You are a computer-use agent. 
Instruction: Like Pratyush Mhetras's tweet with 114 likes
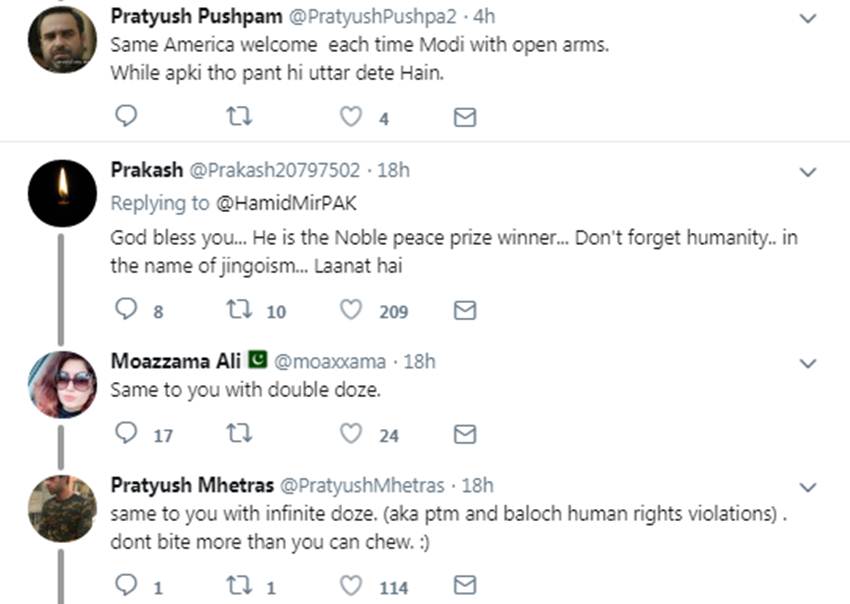[x=350, y=586]
